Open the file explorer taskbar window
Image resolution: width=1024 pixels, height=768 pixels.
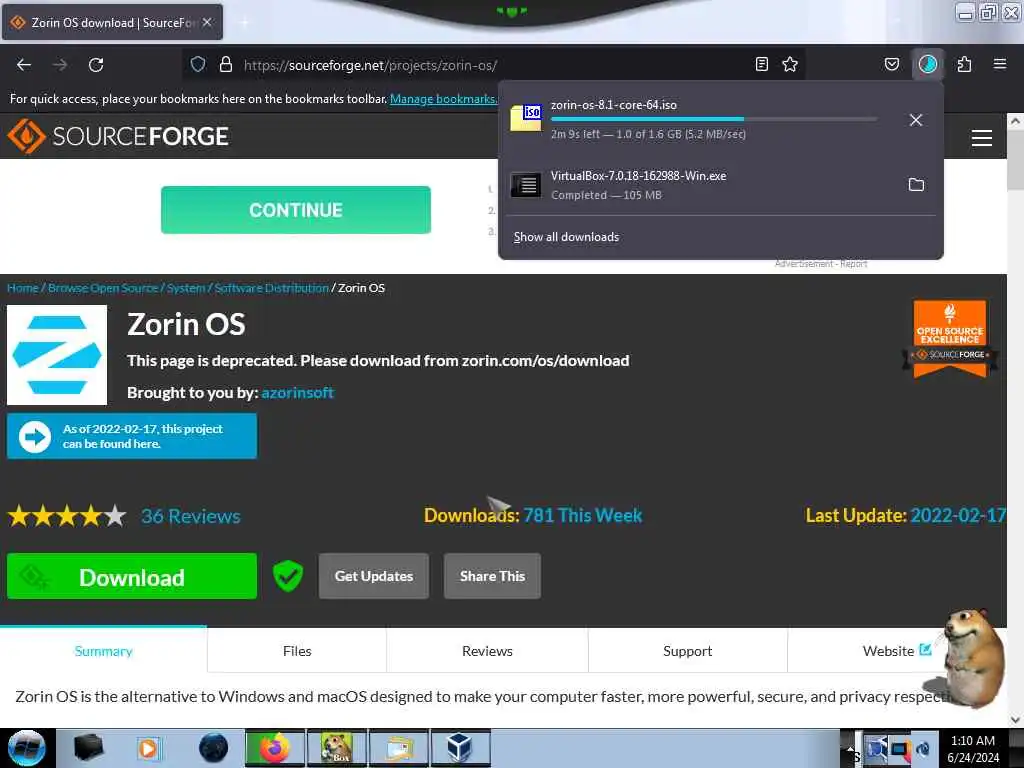(398, 748)
